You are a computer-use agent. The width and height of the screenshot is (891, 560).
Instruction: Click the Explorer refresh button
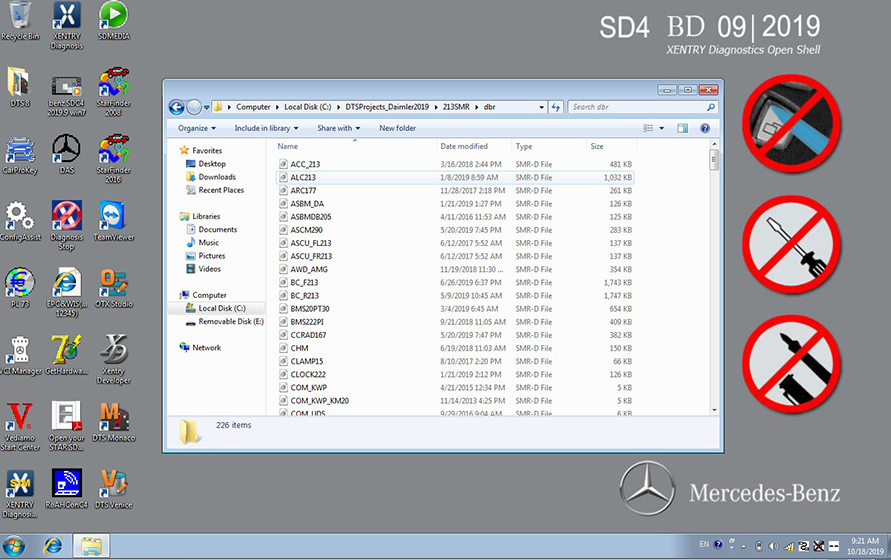556,107
